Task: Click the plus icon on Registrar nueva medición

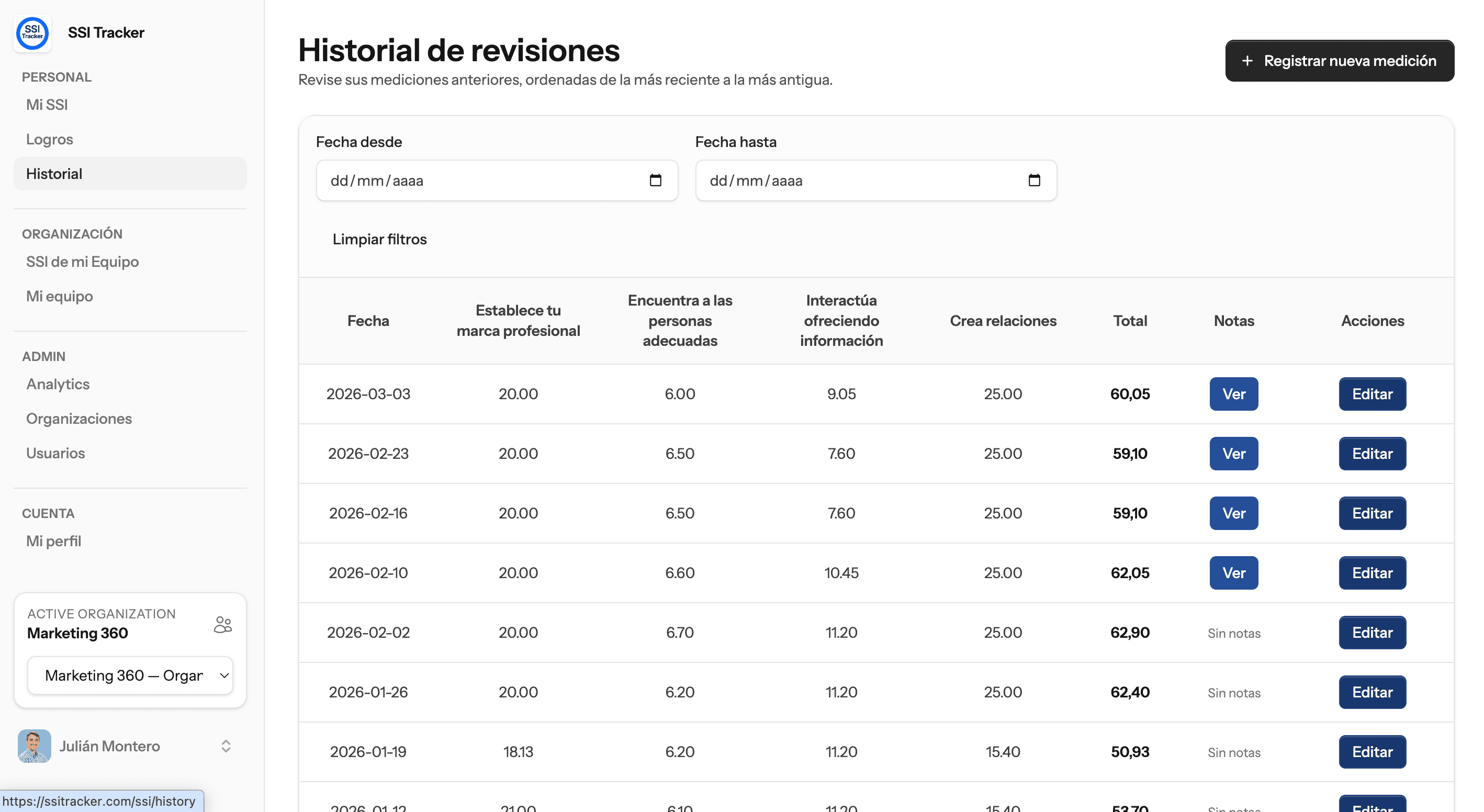Action: click(x=1247, y=61)
